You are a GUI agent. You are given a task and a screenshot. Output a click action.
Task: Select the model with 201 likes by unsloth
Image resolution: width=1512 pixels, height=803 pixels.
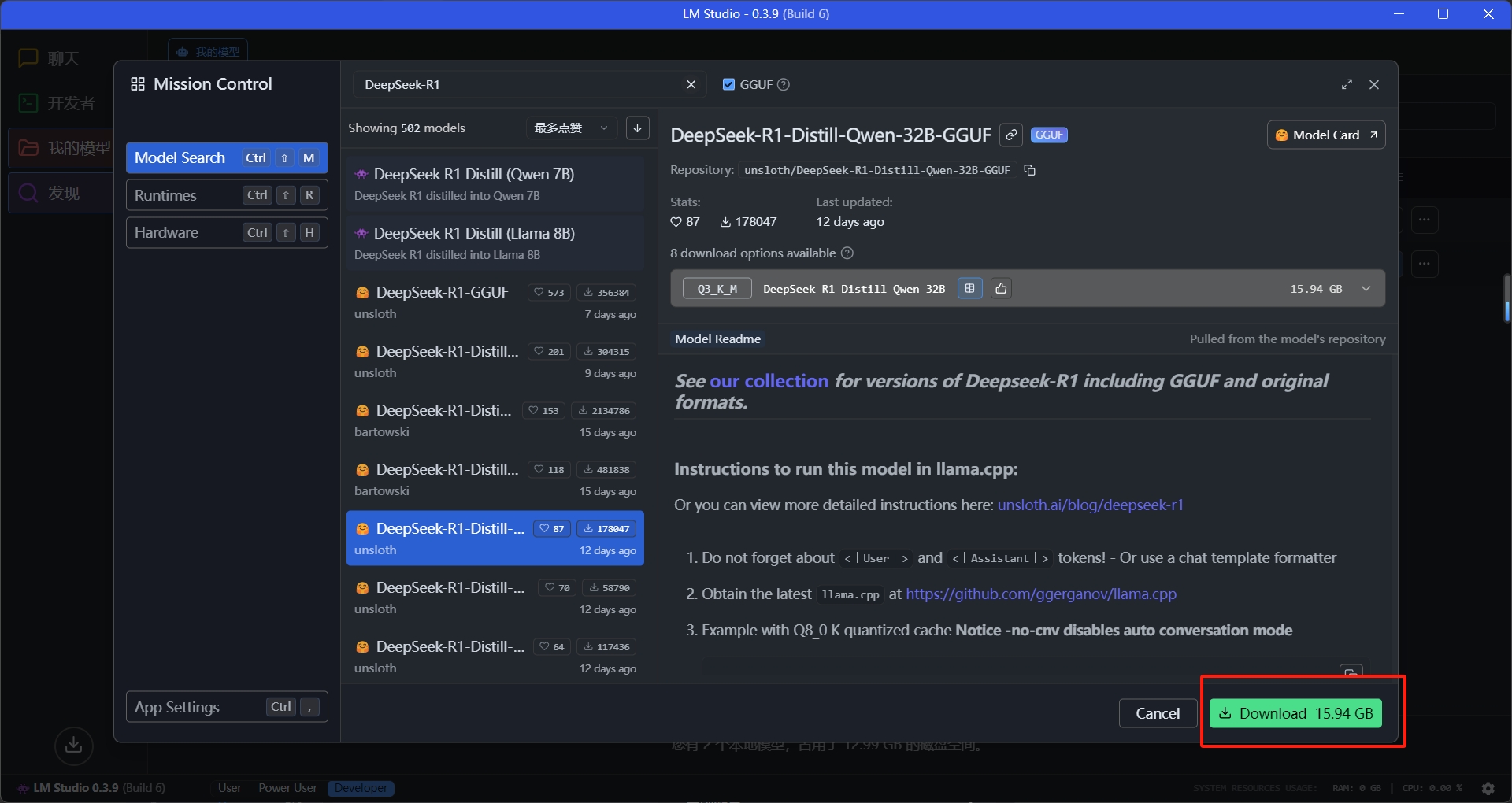[x=495, y=361]
